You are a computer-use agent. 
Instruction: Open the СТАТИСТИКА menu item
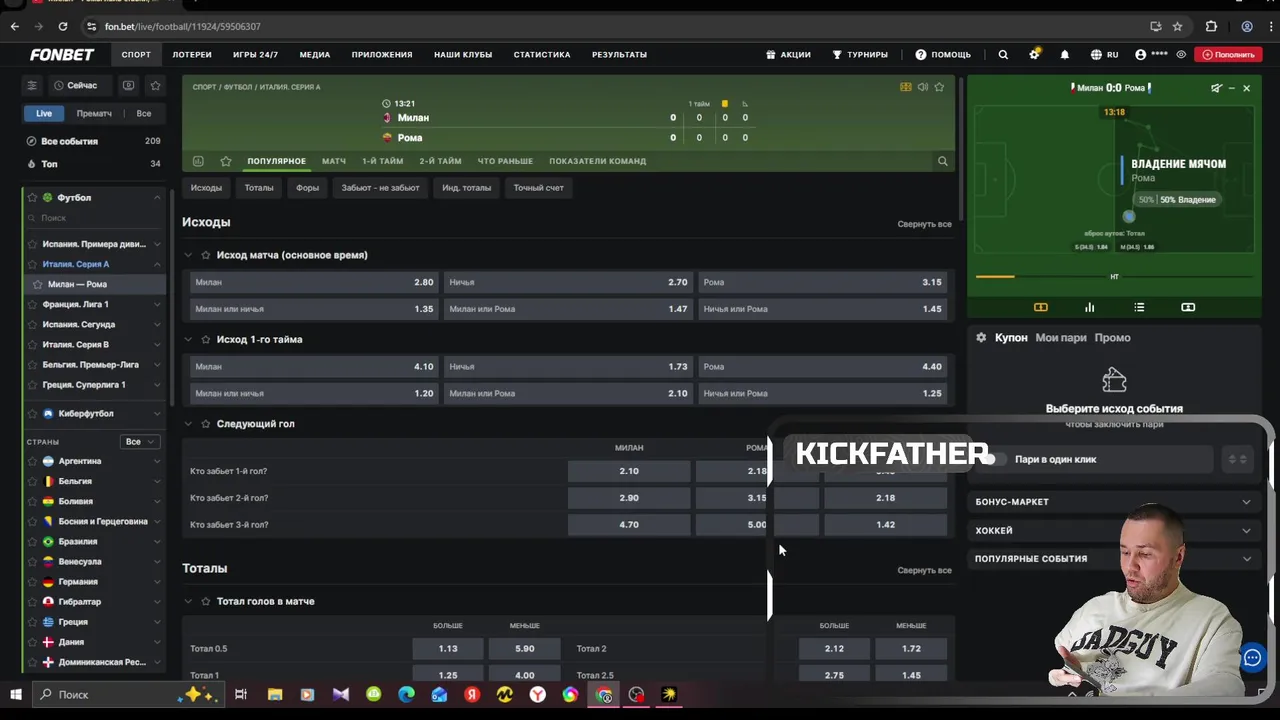[542, 55]
